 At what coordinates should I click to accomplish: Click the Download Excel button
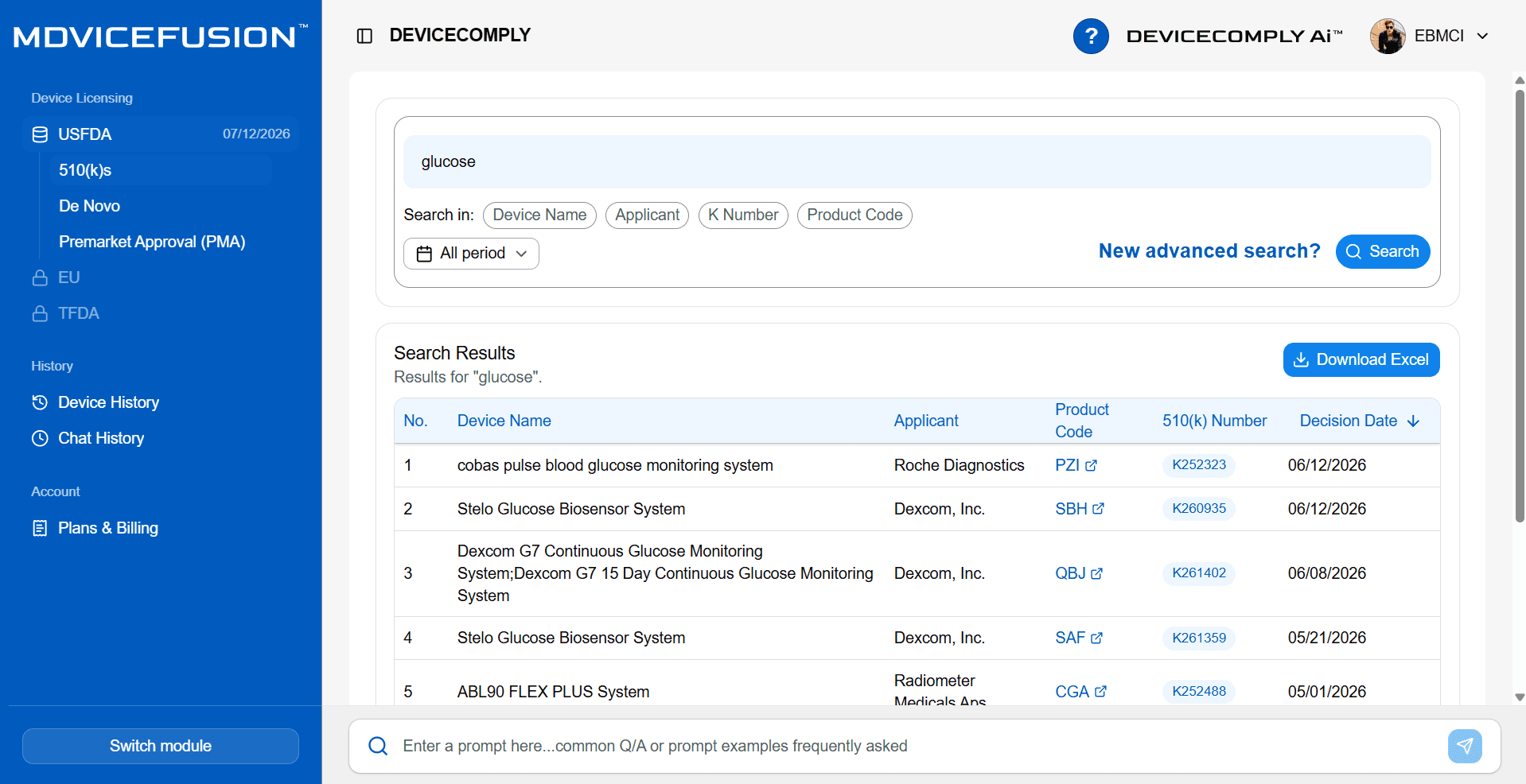1361,360
